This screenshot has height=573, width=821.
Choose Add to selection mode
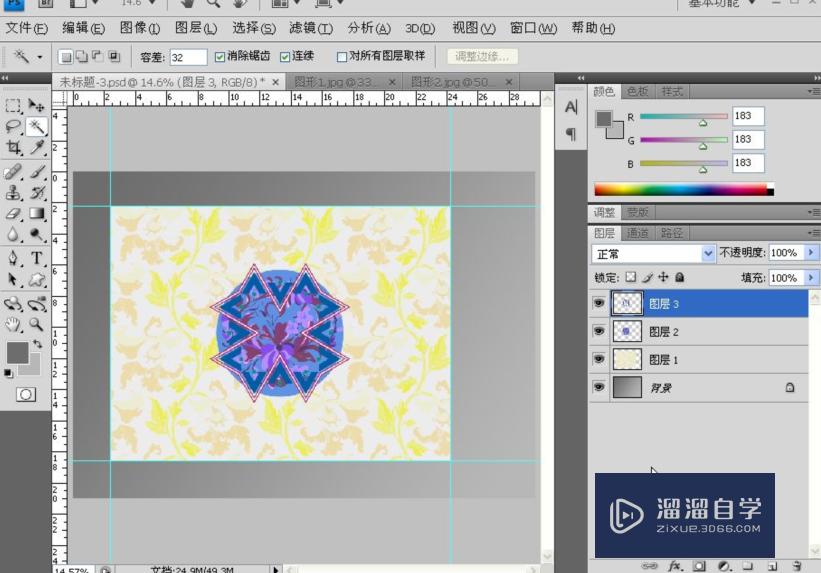tap(82, 57)
